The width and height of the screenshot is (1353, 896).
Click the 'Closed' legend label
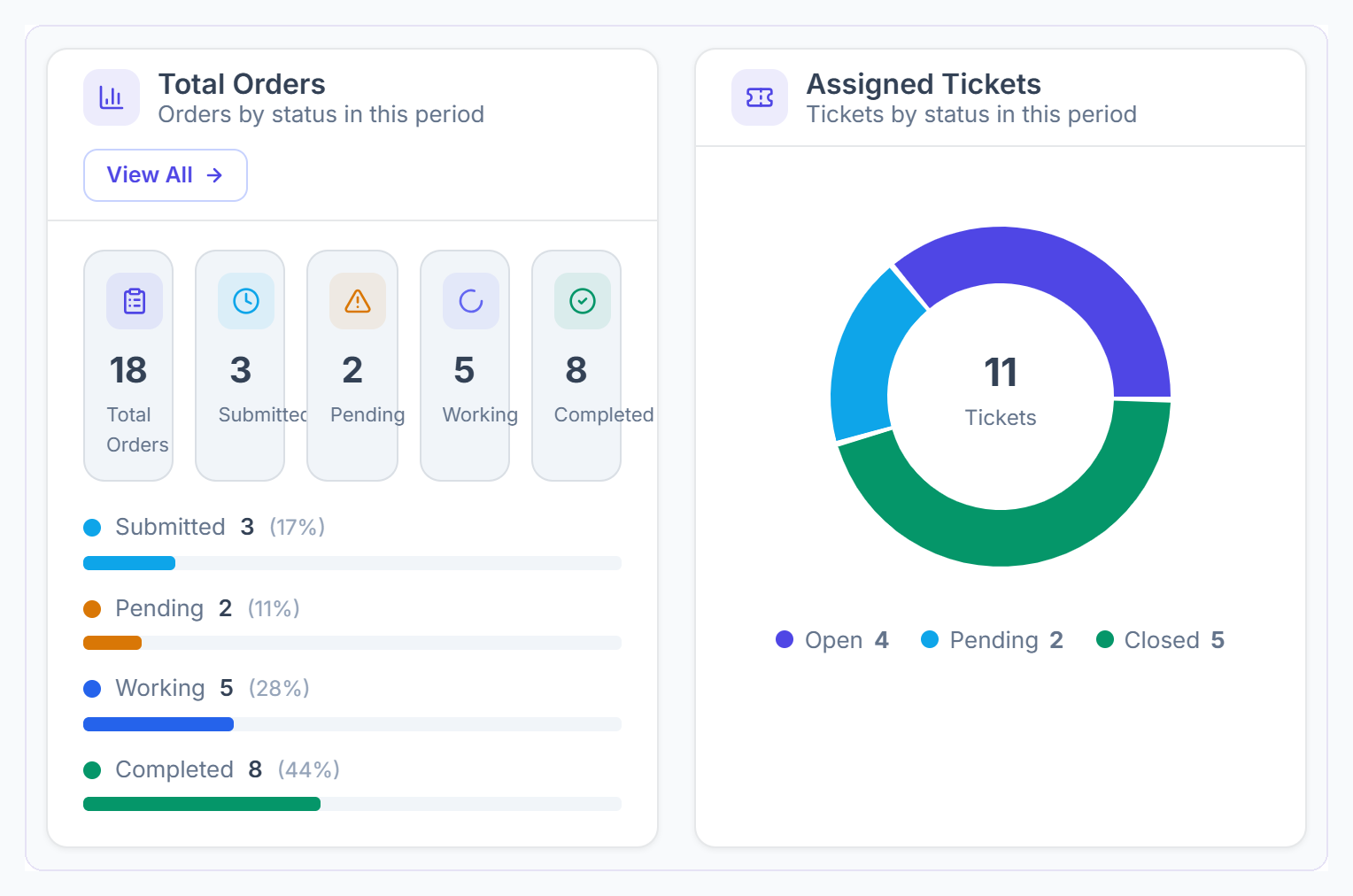tap(1162, 640)
